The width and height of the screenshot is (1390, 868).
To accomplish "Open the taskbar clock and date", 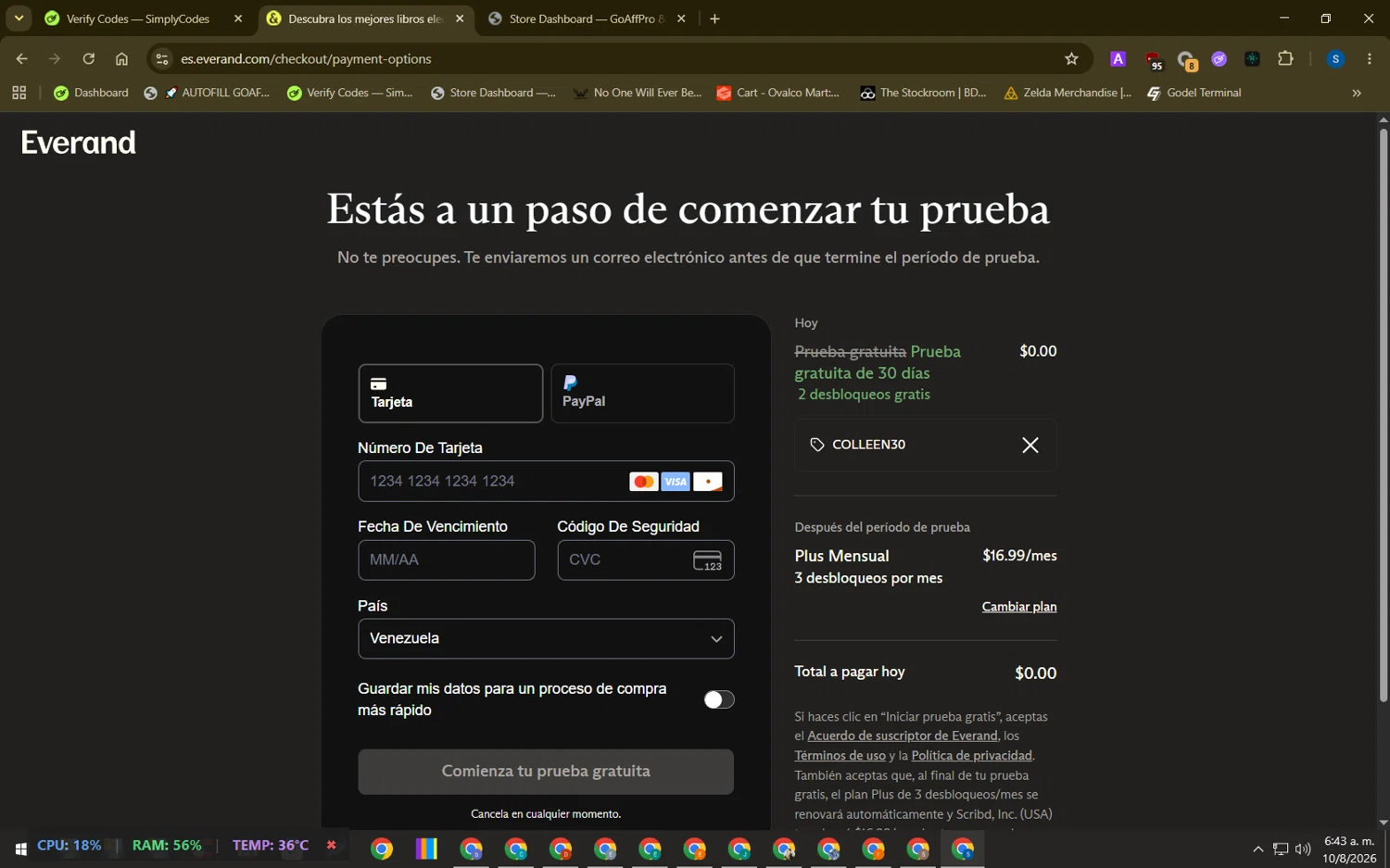I will (1349, 849).
